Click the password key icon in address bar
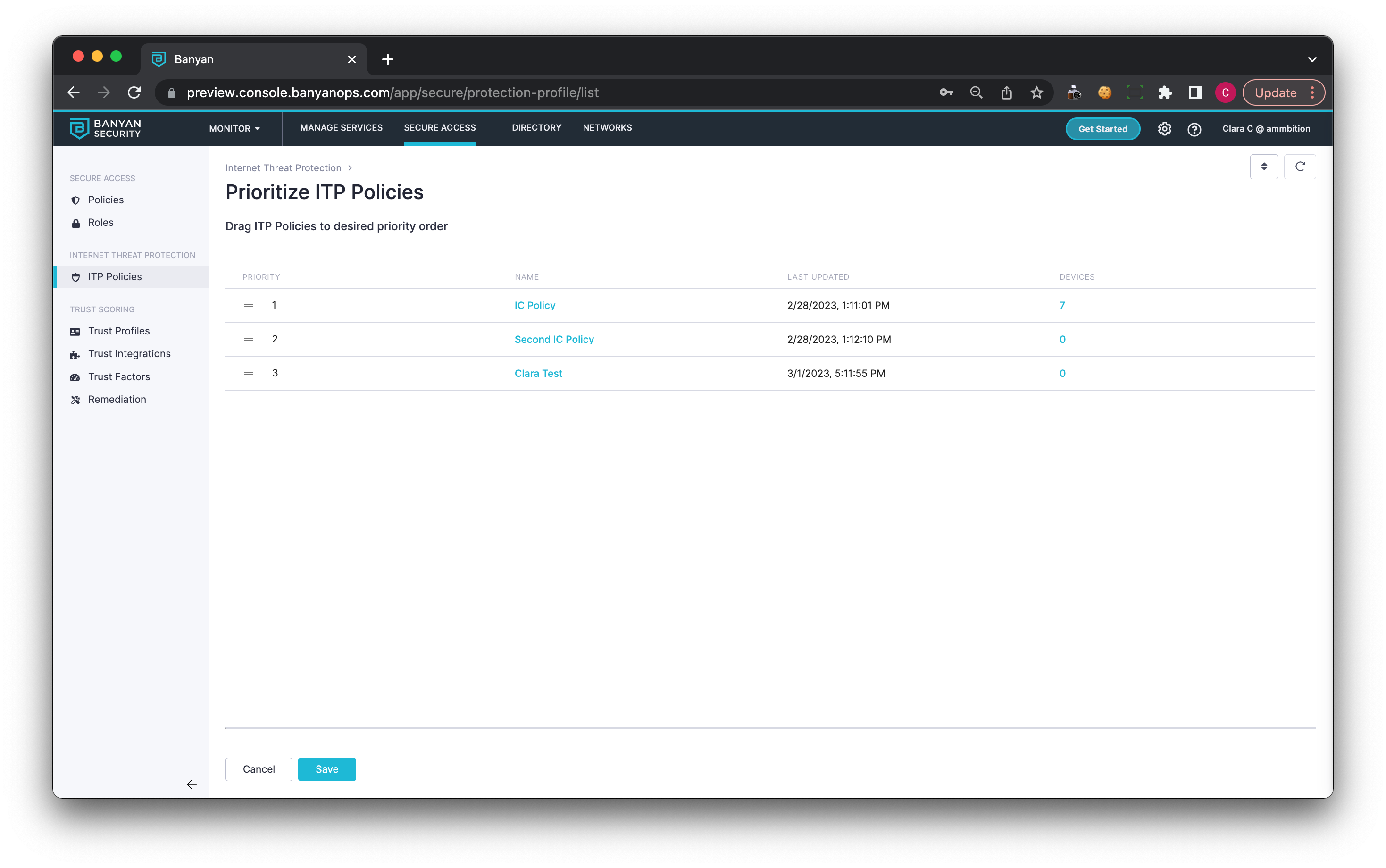The height and width of the screenshot is (868, 1386). click(x=946, y=92)
